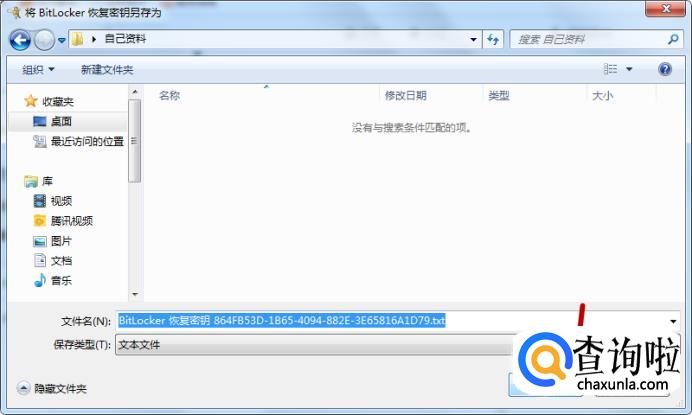Click the sidebar scrollbar down arrow
Viewport: 692px width, 415px height.
click(x=135, y=294)
